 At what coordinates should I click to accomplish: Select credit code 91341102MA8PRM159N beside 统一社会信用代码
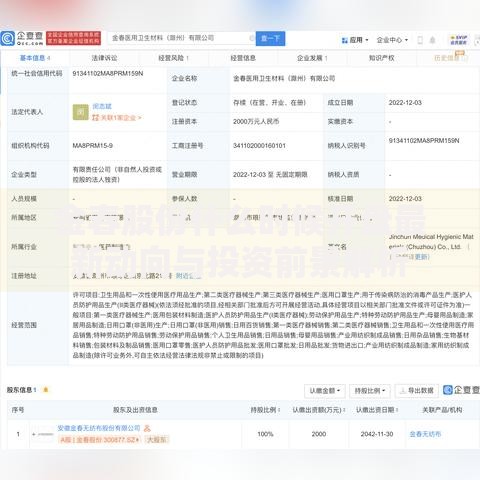[x=108, y=73]
